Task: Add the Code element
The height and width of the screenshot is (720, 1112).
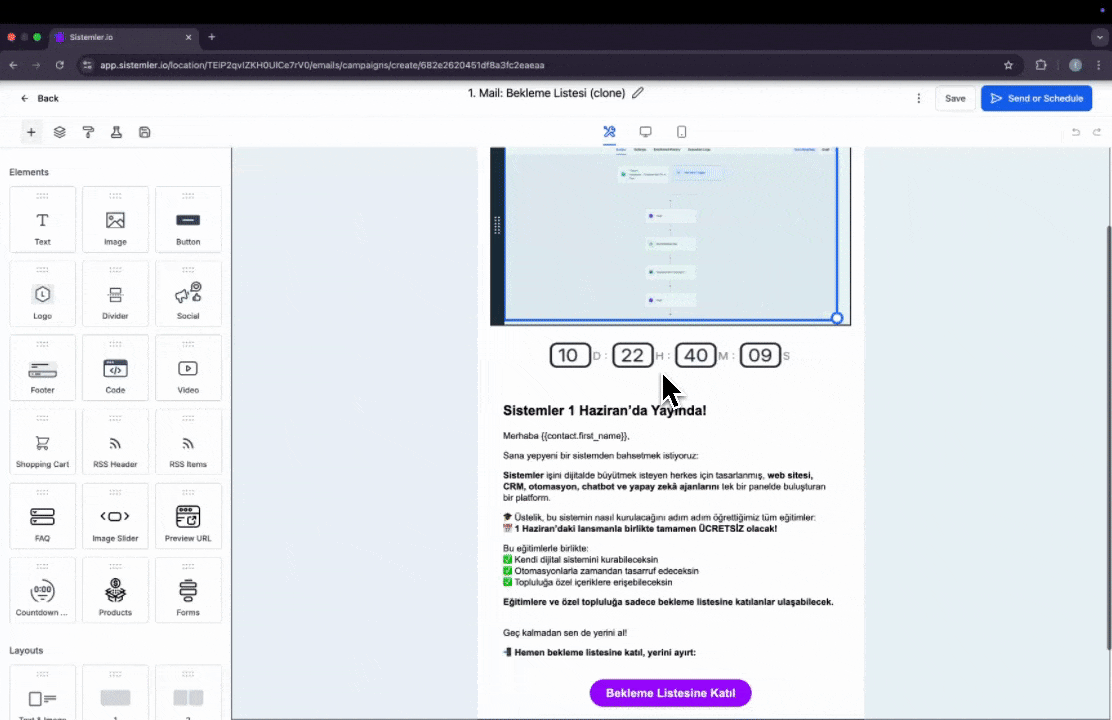Action: click(x=115, y=368)
